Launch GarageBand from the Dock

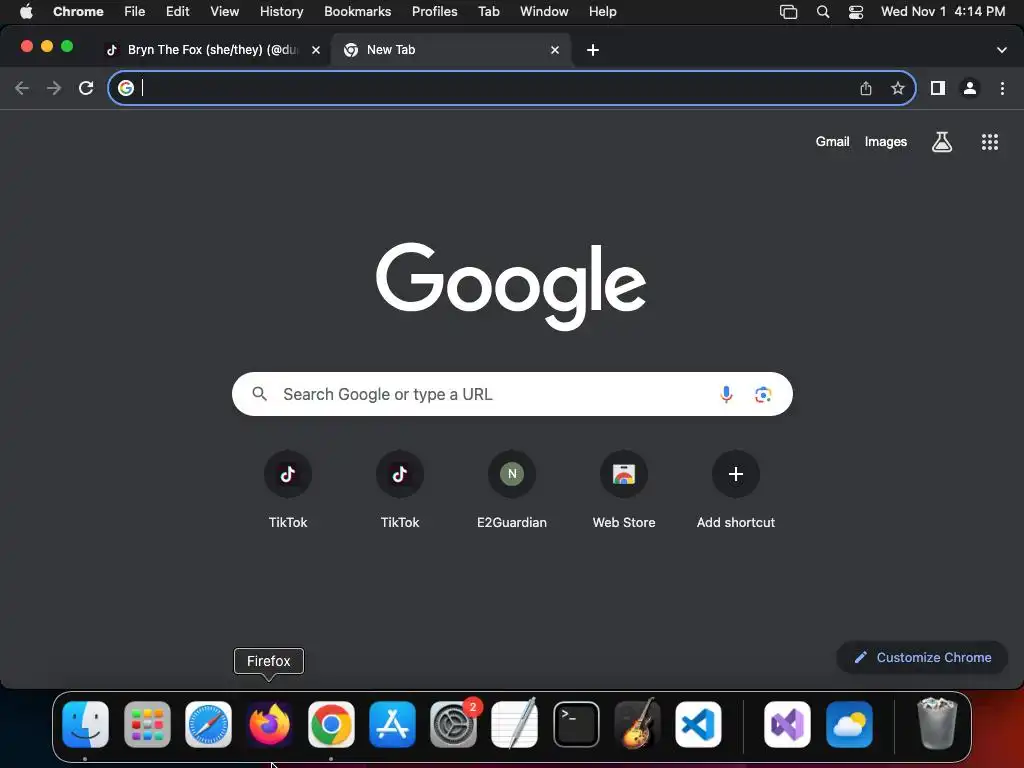pyautogui.click(x=637, y=723)
